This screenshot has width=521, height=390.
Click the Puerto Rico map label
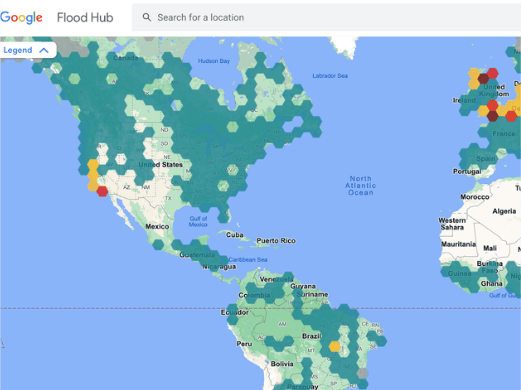(276, 241)
